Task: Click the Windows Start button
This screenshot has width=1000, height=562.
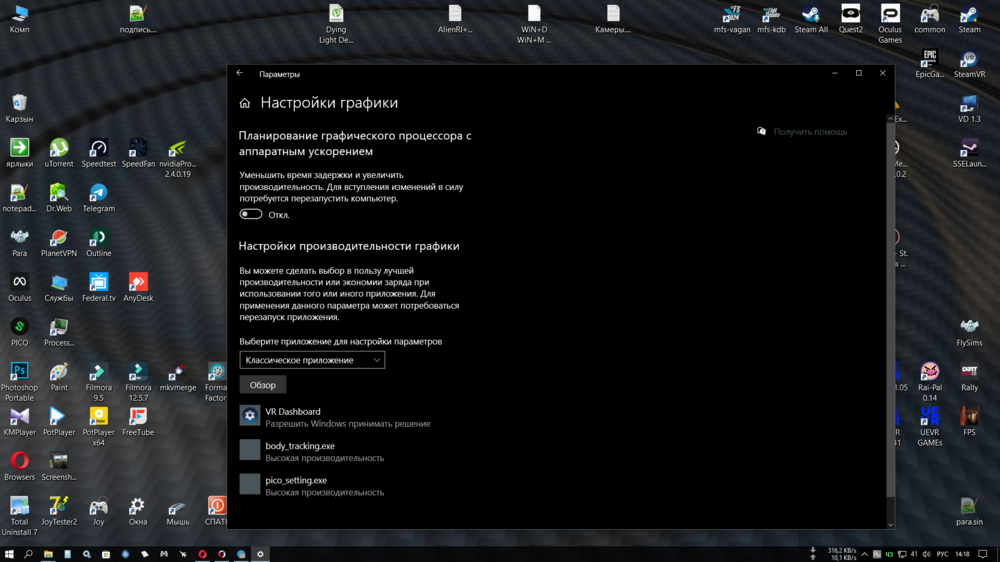Action: point(9,554)
